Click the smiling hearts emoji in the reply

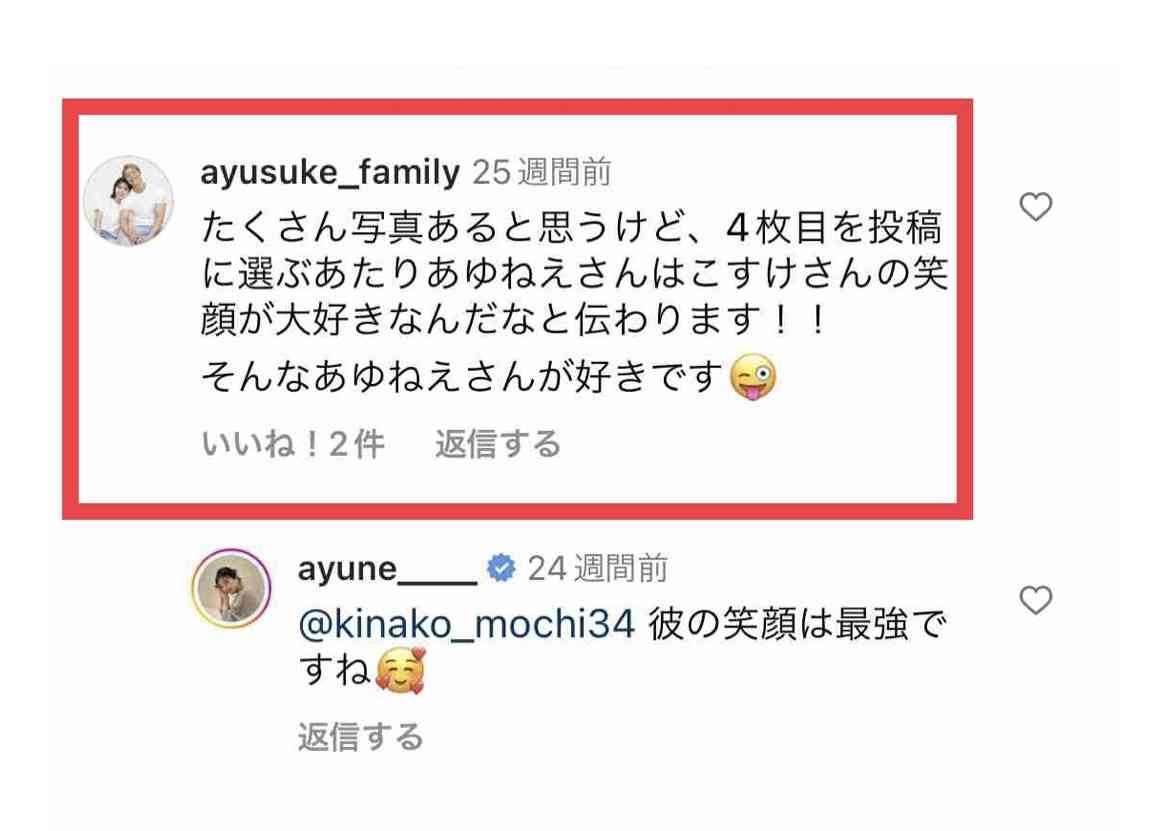(x=401, y=671)
